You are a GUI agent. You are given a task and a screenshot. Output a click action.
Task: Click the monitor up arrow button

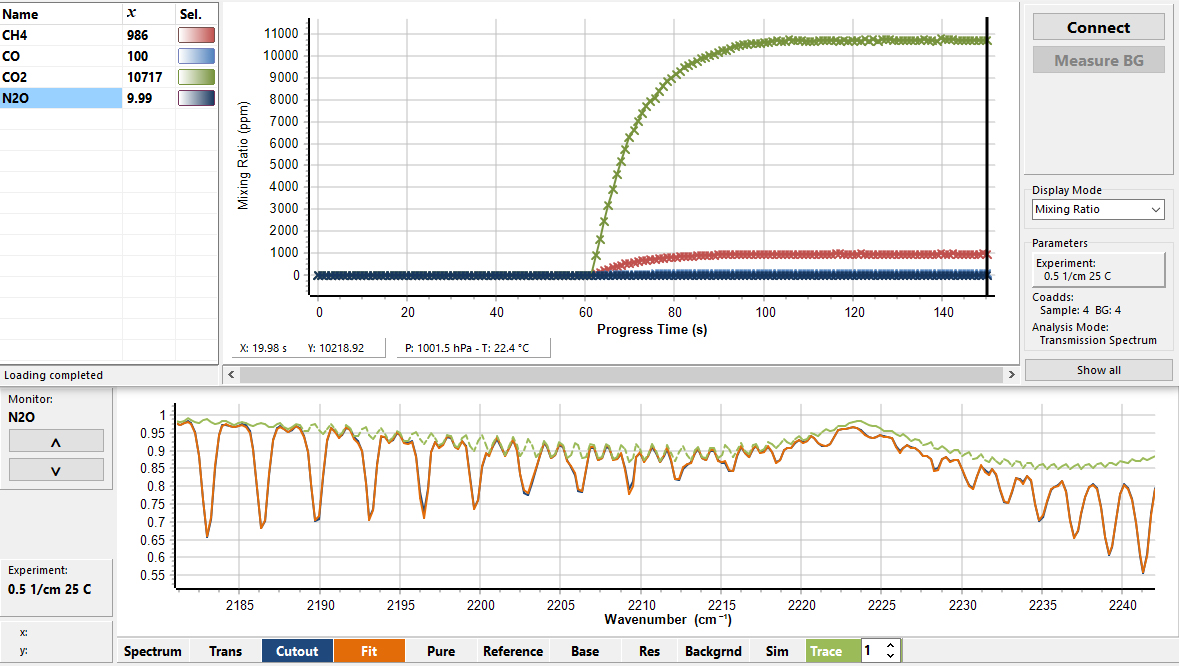tap(56, 441)
